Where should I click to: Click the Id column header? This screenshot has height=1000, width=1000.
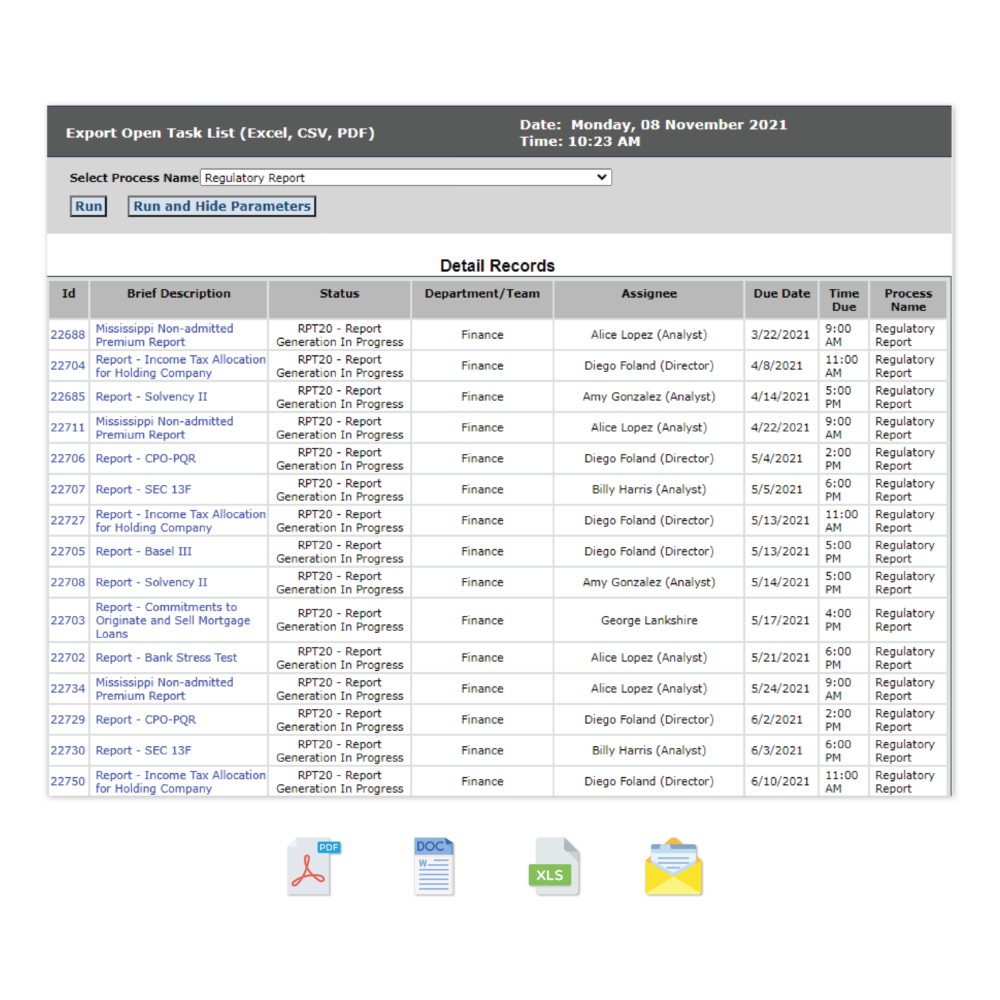pyautogui.click(x=69, y=299)
